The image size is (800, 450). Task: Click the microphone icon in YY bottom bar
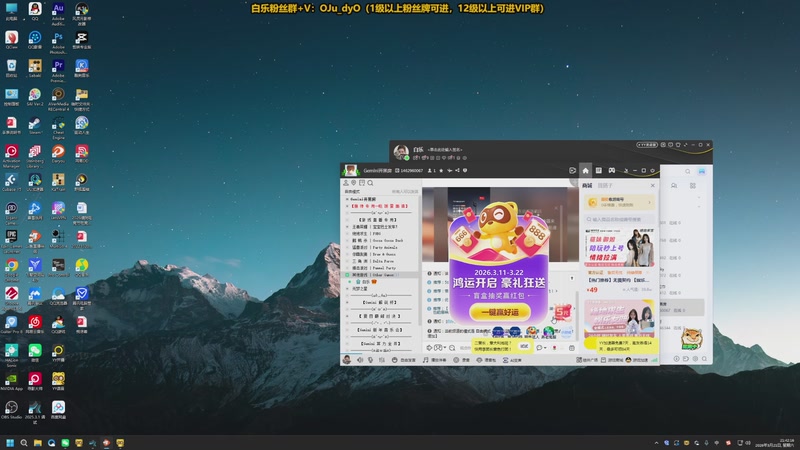370,360
